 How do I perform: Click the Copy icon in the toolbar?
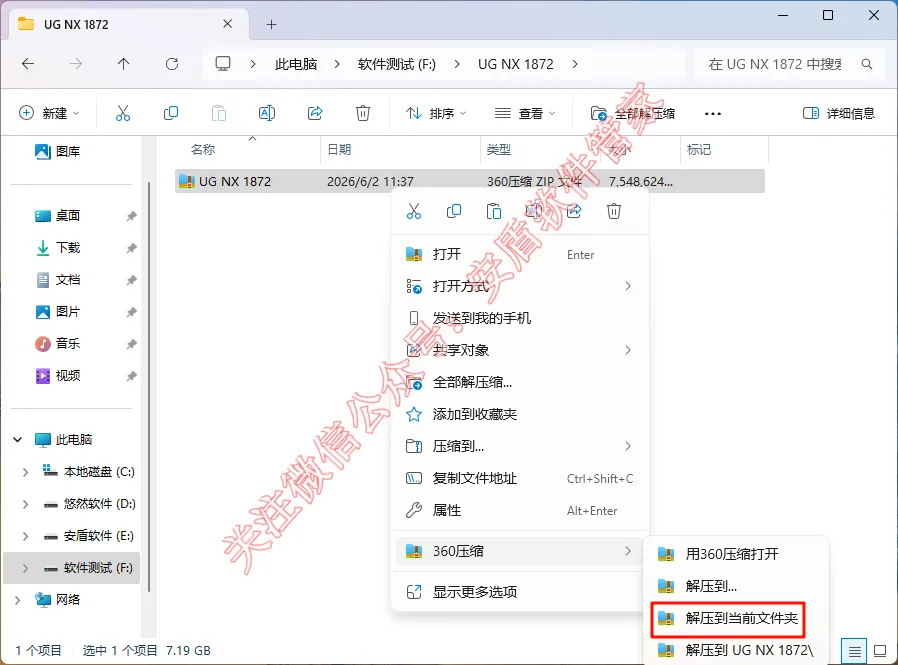tap(171, 113)
